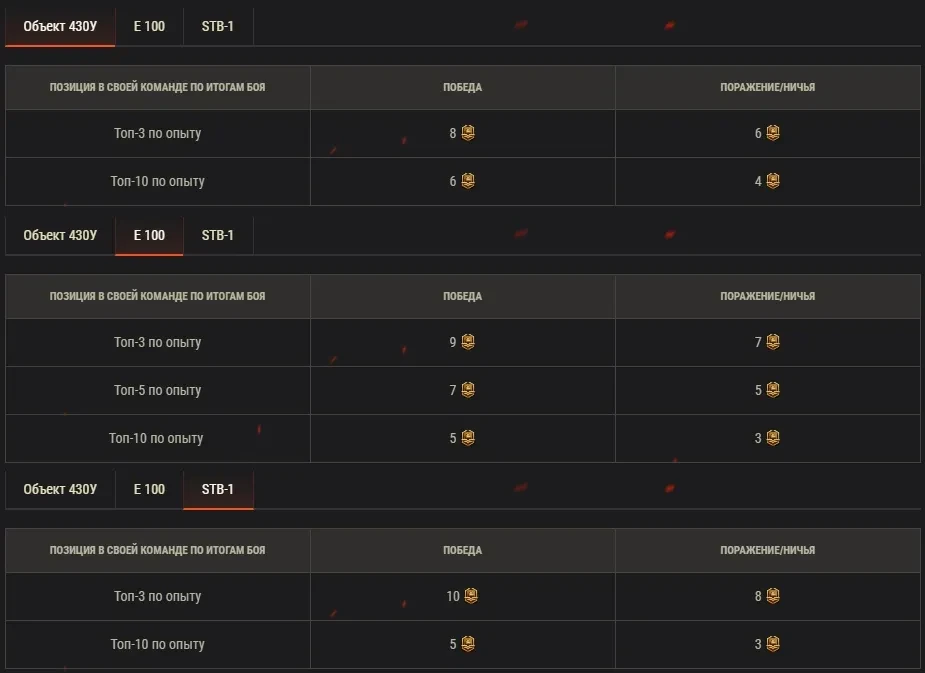
Task: Click token icon in Топ-5 row Поражение/Ничья column
Action: (x=773, y=390)
